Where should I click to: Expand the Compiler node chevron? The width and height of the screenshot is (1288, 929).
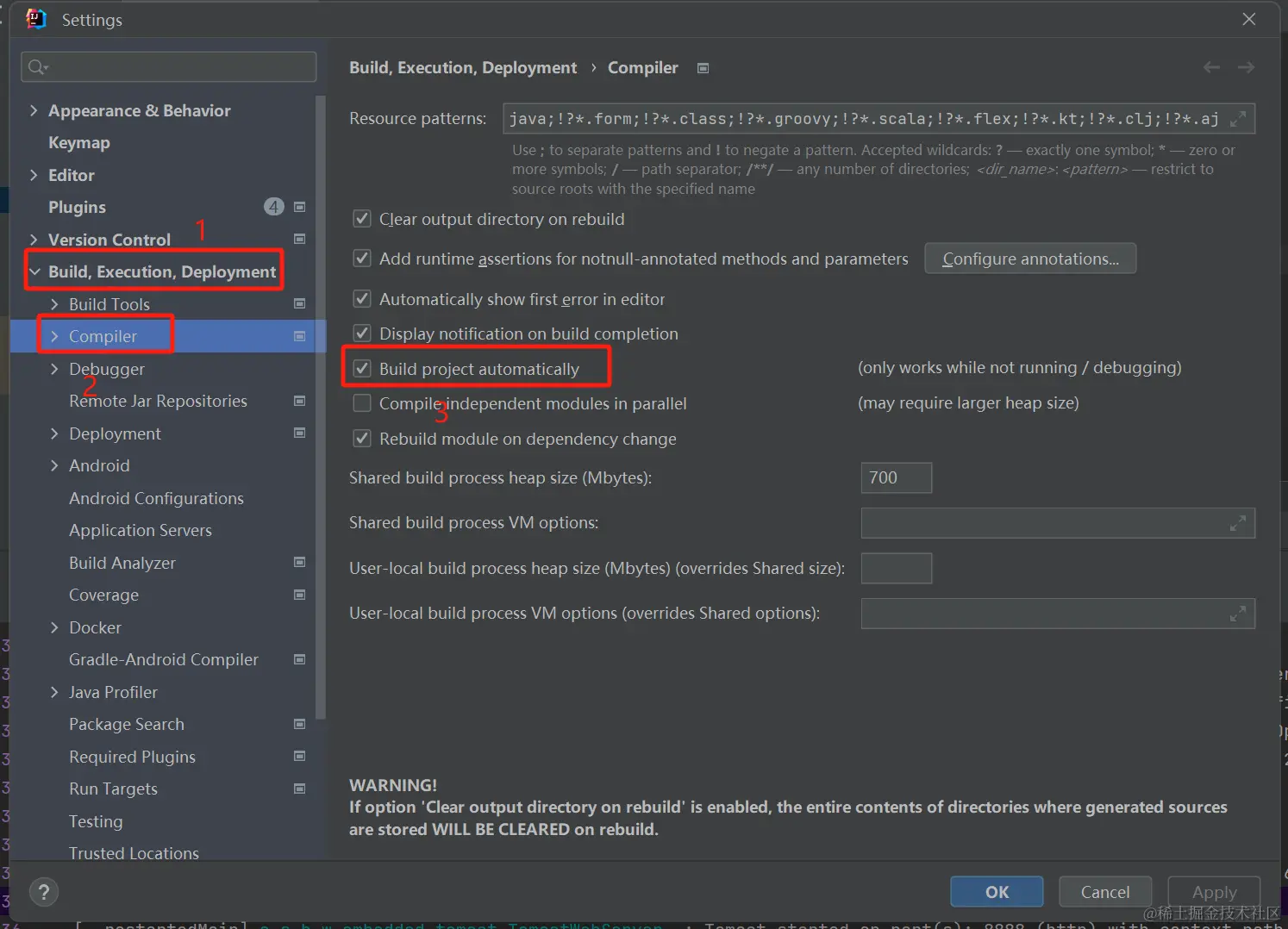pos(54,336)
